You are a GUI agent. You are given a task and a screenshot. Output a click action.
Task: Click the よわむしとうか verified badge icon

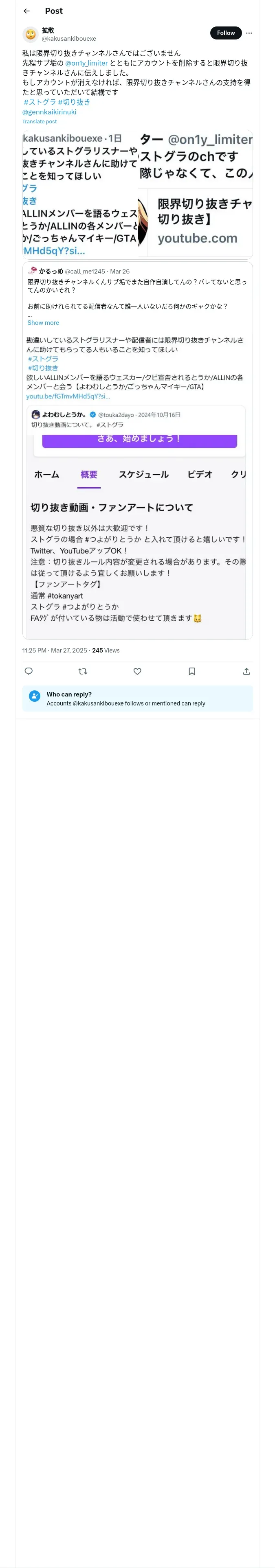[x=92, y=414]
